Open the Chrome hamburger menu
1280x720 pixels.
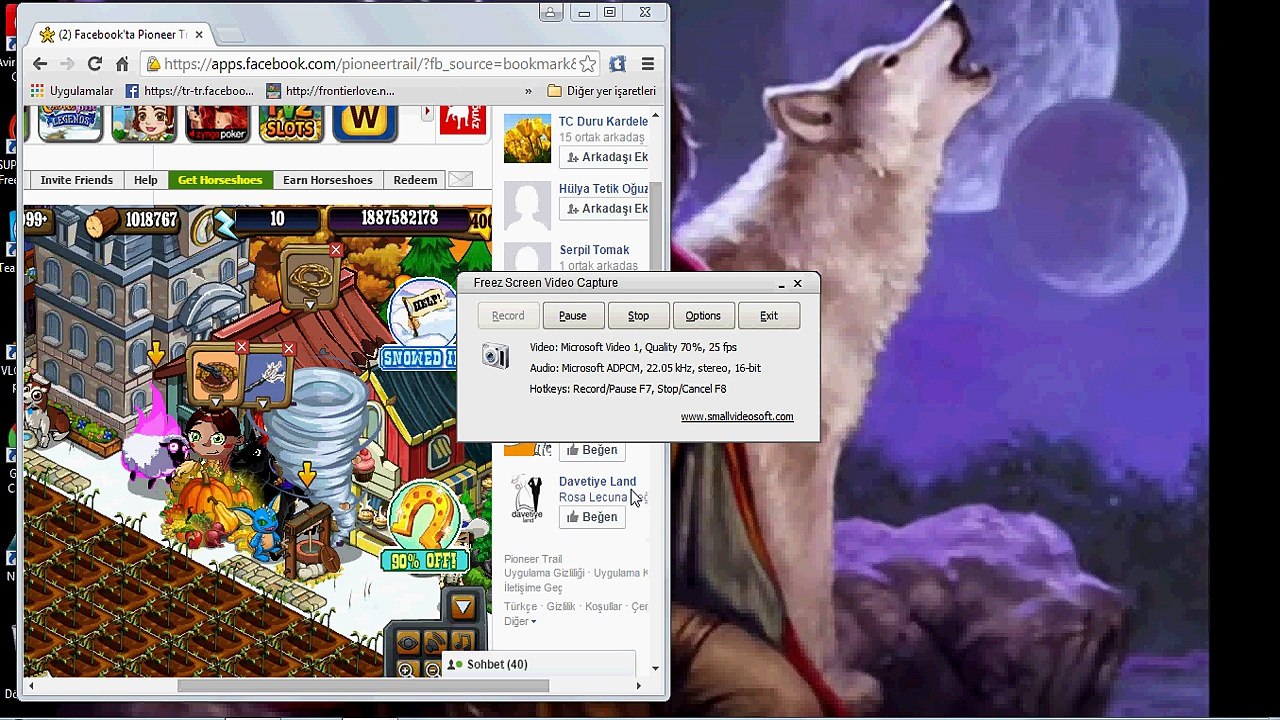648,64
